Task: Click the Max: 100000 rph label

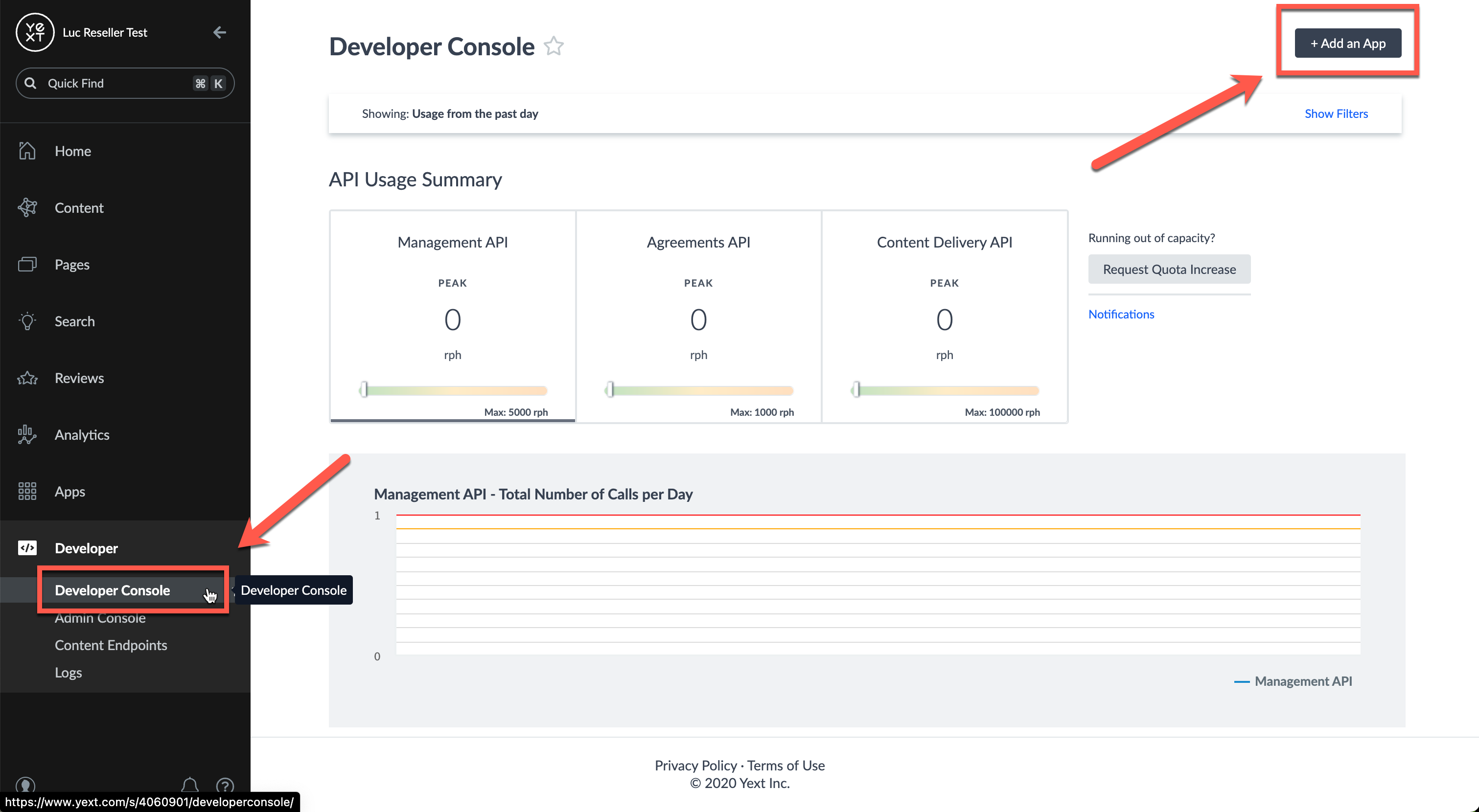Action: (x=1002, y=412)
